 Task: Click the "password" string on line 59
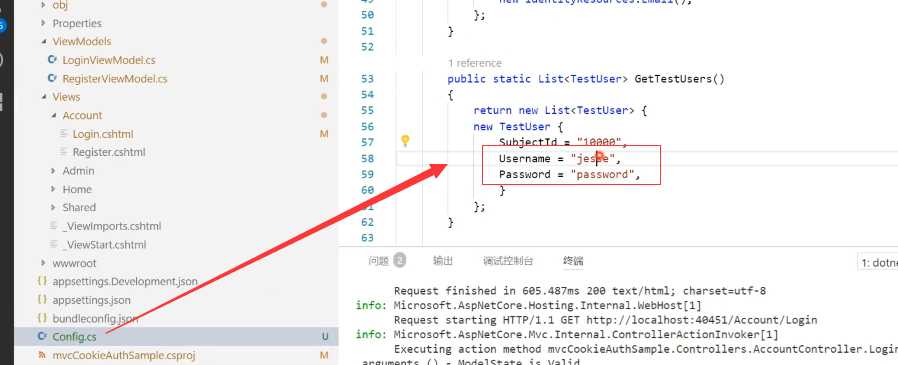[602, 174]
